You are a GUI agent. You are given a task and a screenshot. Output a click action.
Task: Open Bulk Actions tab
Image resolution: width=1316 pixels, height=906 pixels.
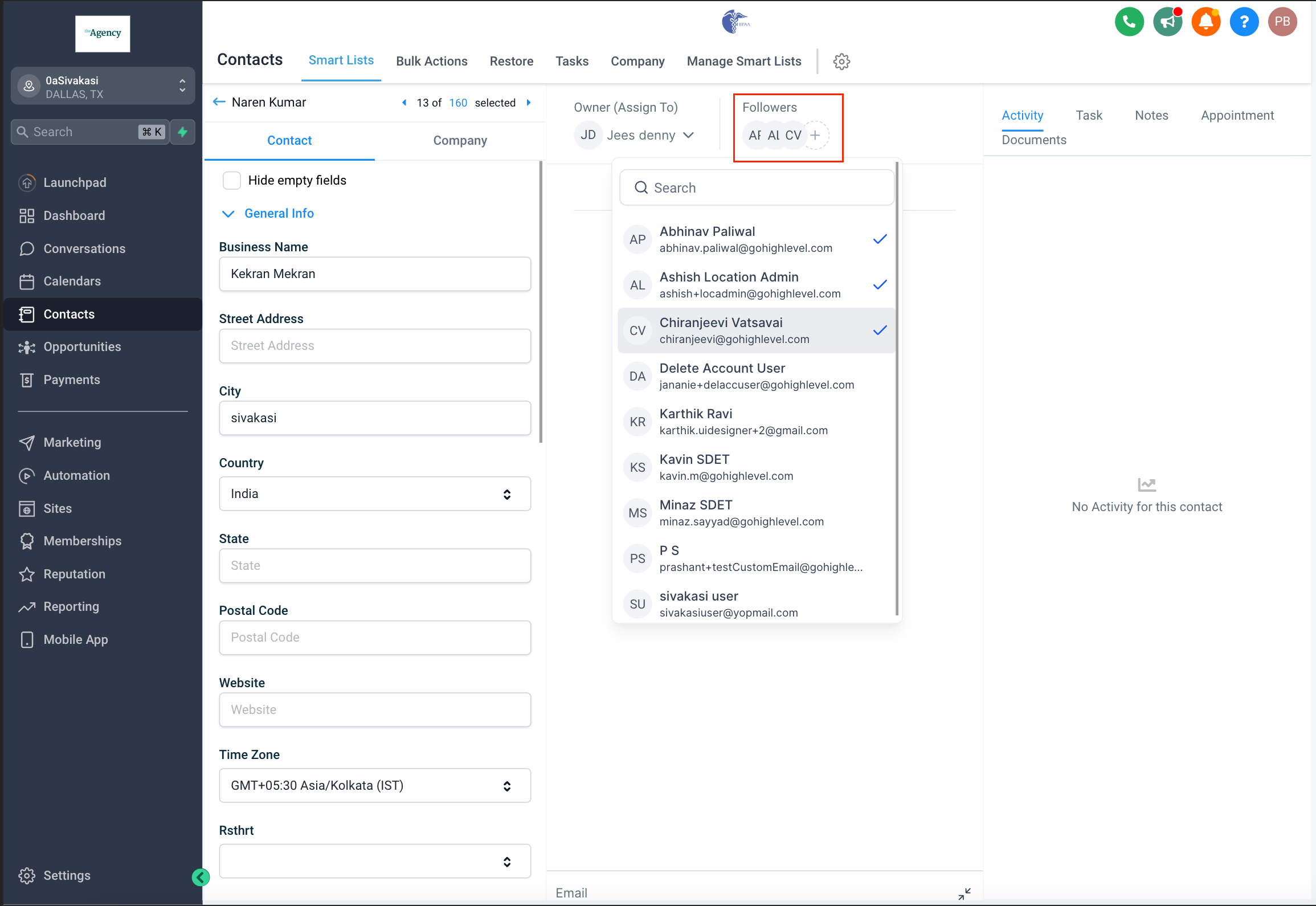click(x=432, y=62)
